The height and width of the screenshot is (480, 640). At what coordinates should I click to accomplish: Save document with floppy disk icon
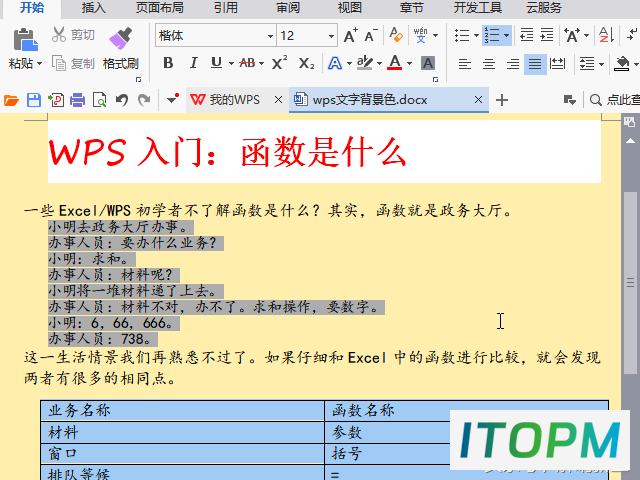[x=33, y=100]
